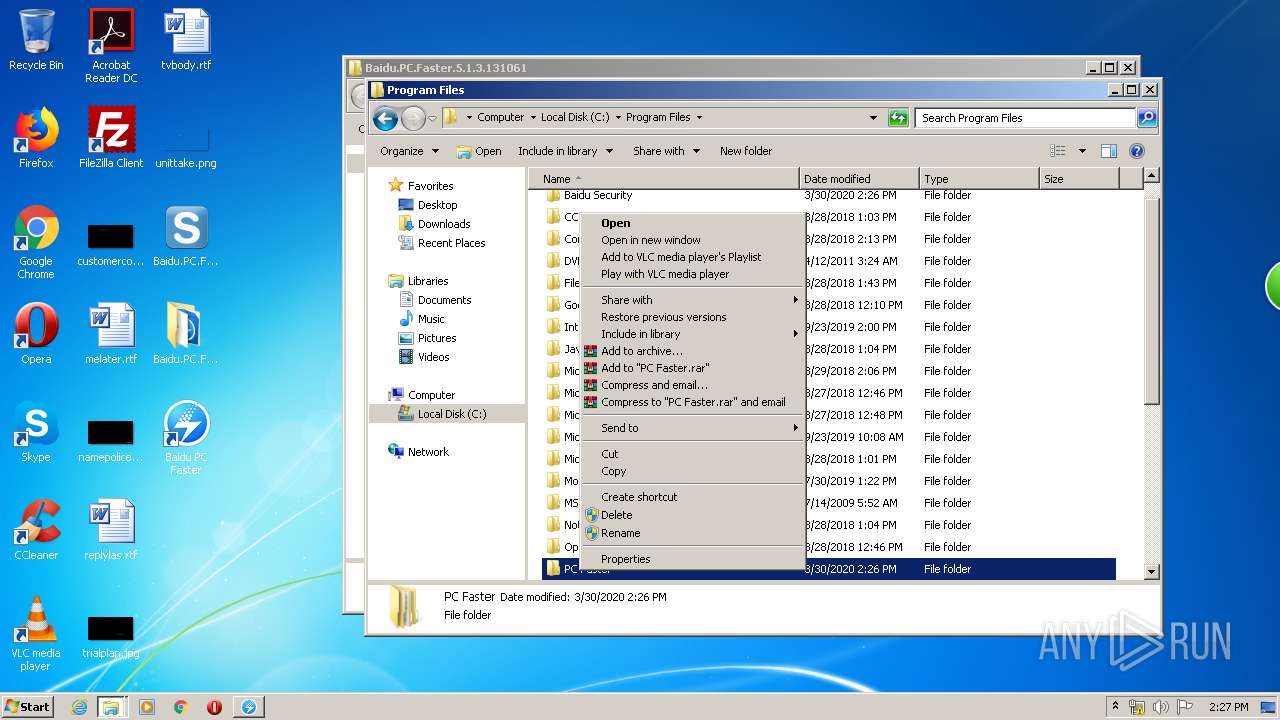Viewport: 1280px width, 720px height.
Task: Select Desktop under Favorites
Action: [x=437, y=205]
